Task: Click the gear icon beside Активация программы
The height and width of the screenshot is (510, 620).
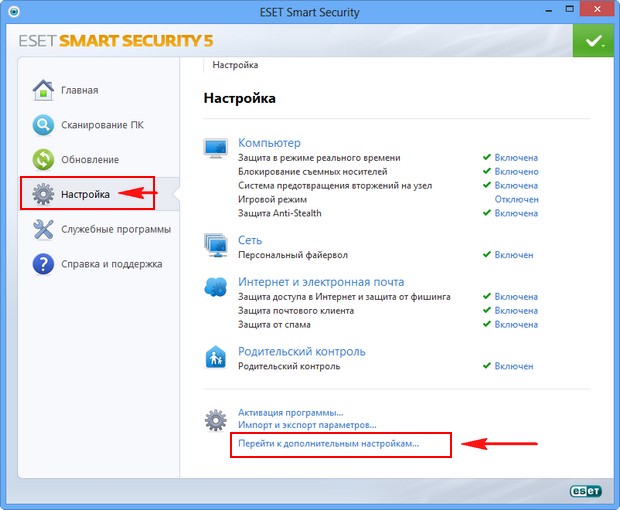Action: coord(215,420)
